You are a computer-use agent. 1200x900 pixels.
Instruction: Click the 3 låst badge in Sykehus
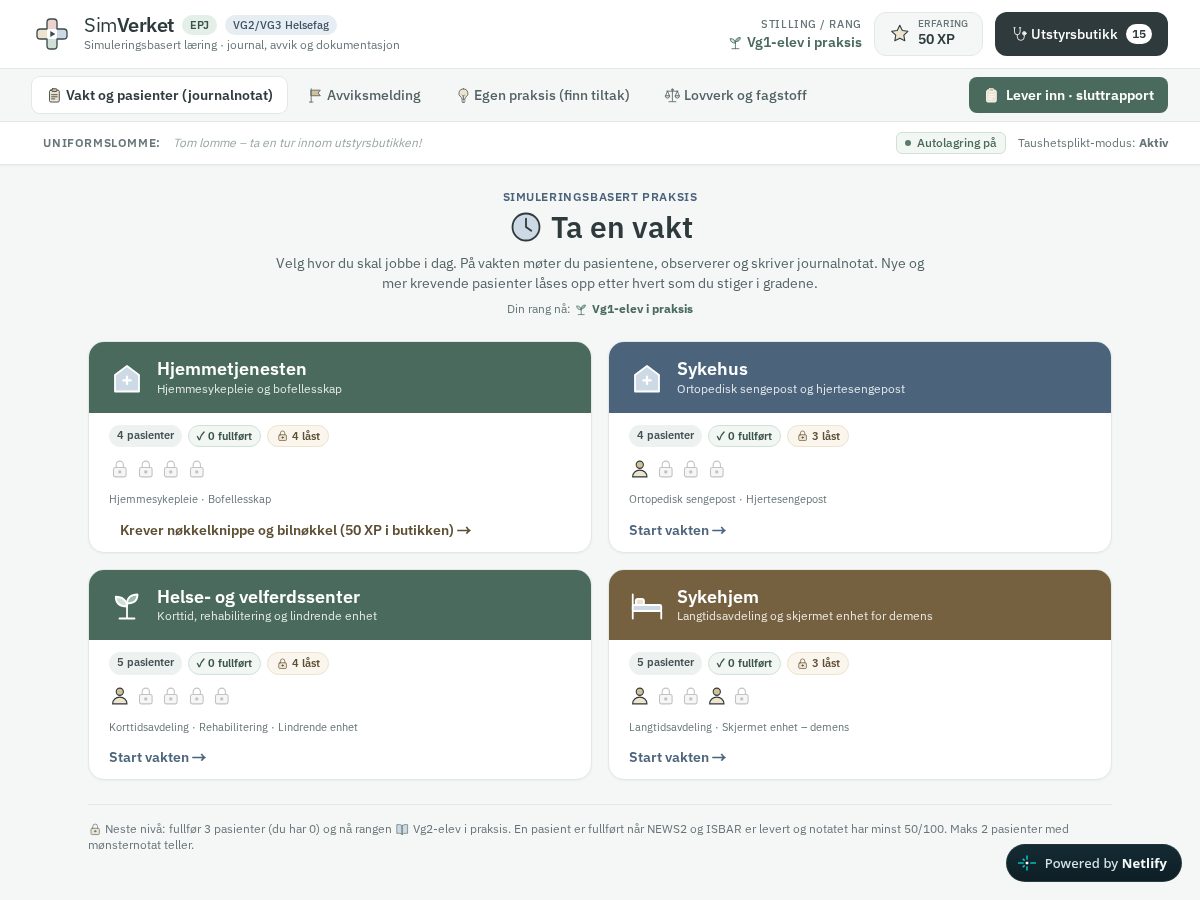[818, 436]
